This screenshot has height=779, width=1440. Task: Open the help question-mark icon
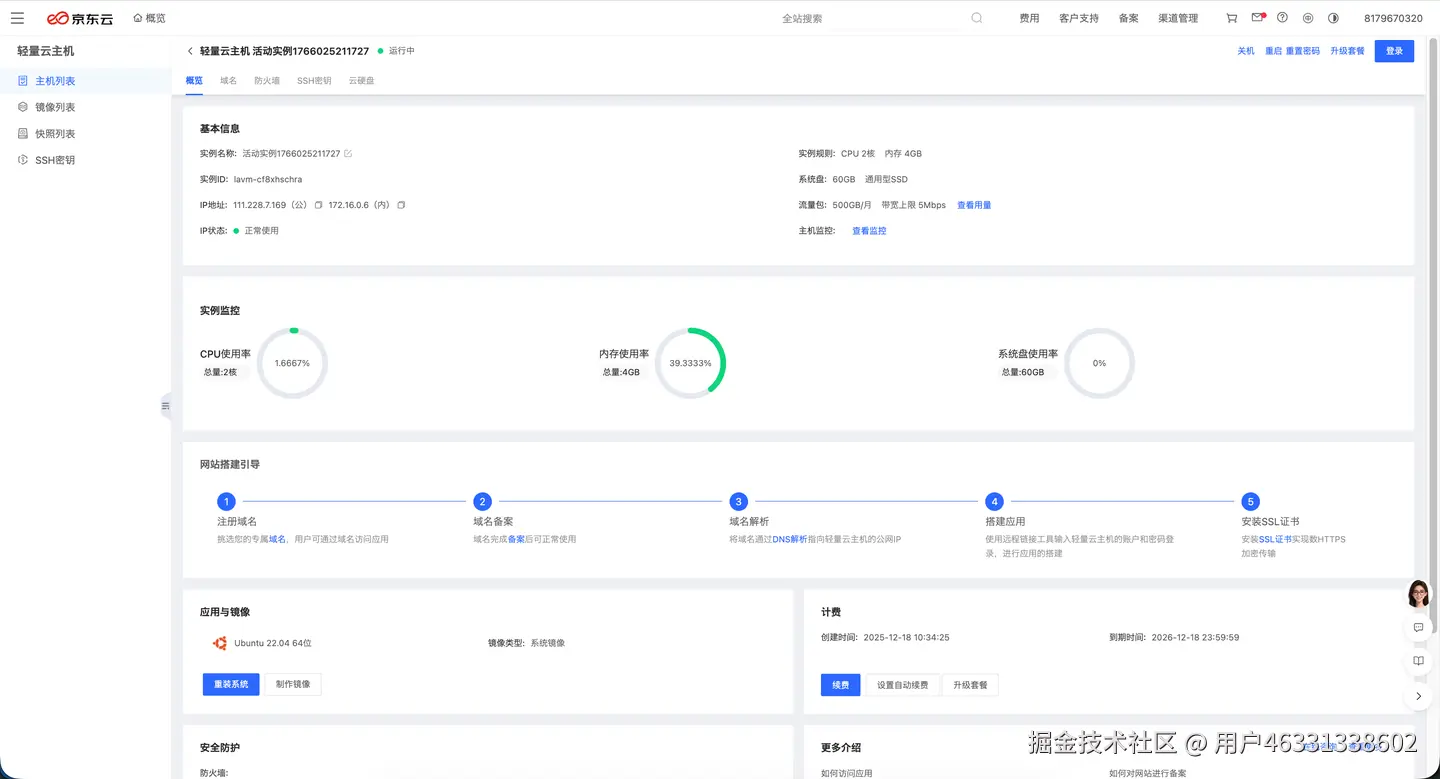(1282, 18)
